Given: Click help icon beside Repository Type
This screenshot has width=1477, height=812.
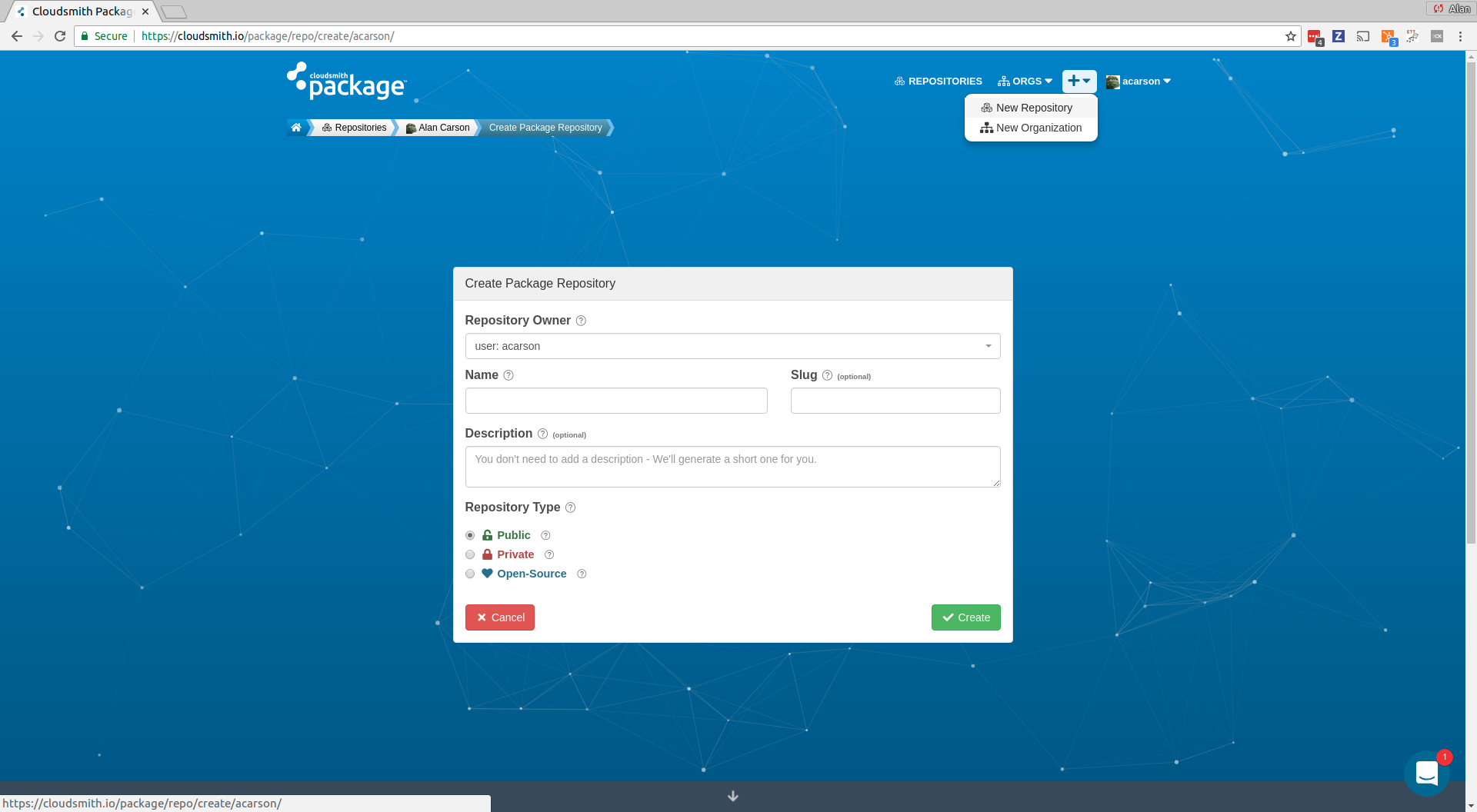Looking at the screenshot, I should coord(570,507).
